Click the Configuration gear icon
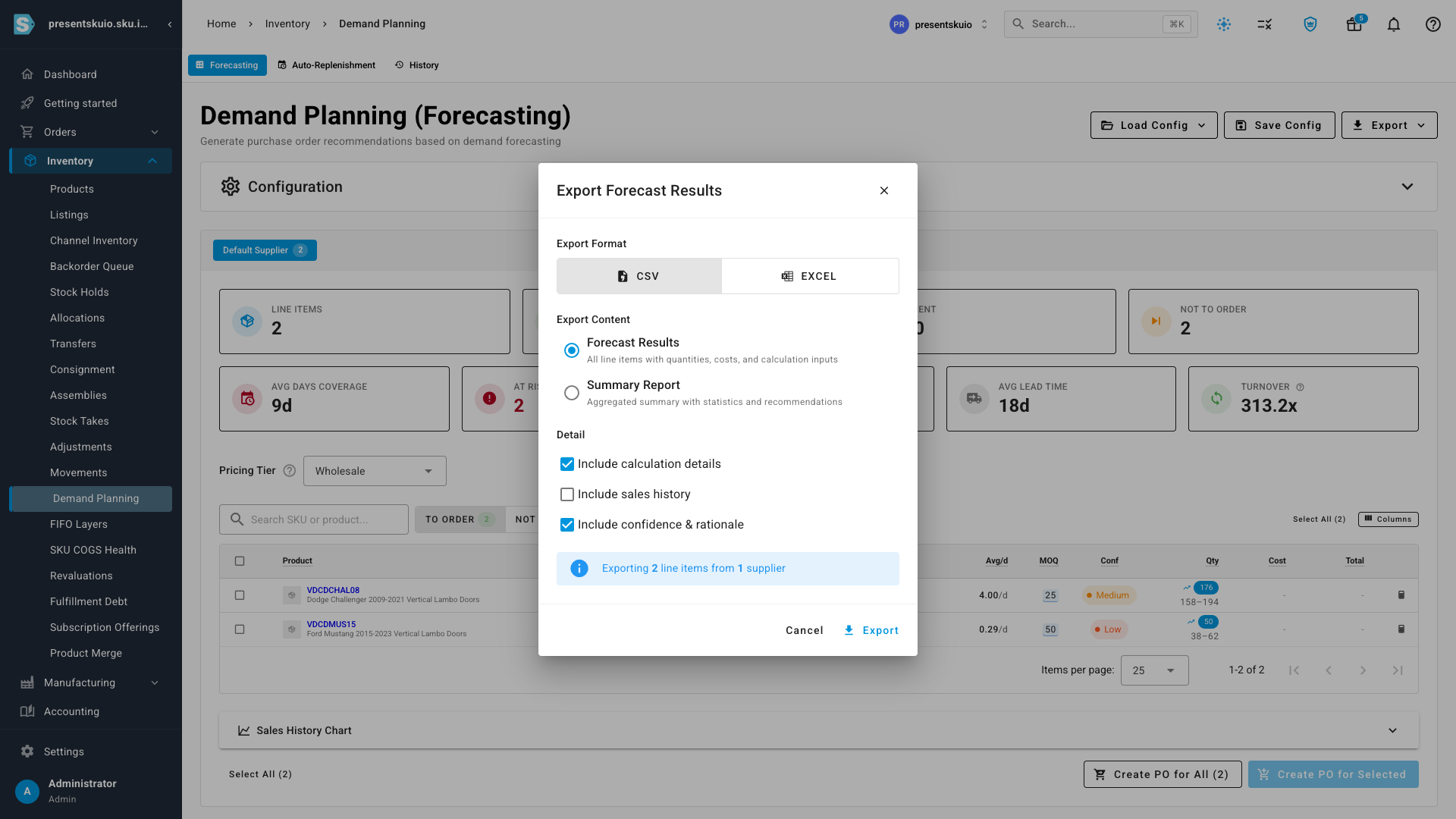Screen dimensions: 1456x819 point(231,187)
